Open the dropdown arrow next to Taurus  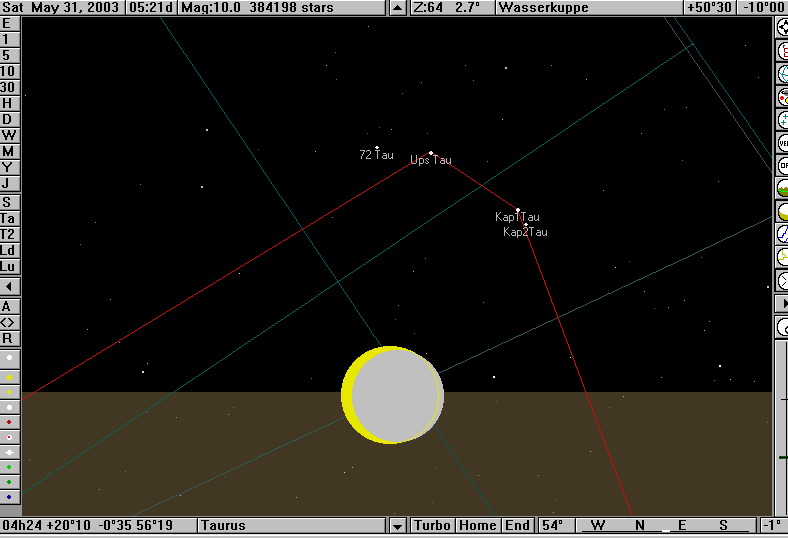[397, 526]
